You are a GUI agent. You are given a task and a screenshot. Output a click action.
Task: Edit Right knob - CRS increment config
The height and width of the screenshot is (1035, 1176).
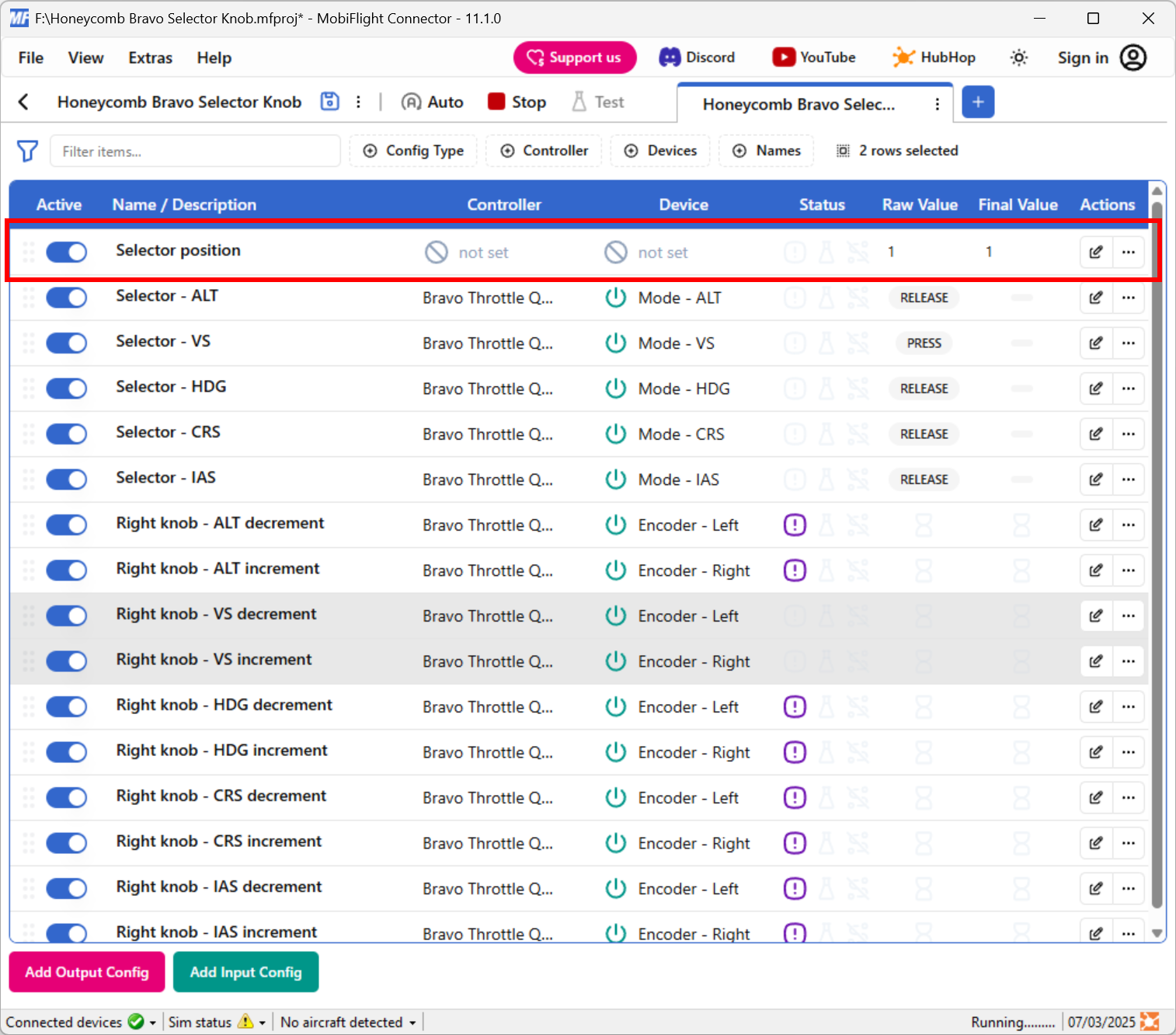point(1096,843)
